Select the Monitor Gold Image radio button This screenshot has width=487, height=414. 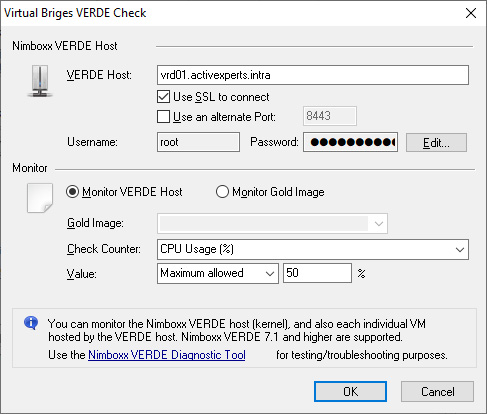[x=222, y=192]
